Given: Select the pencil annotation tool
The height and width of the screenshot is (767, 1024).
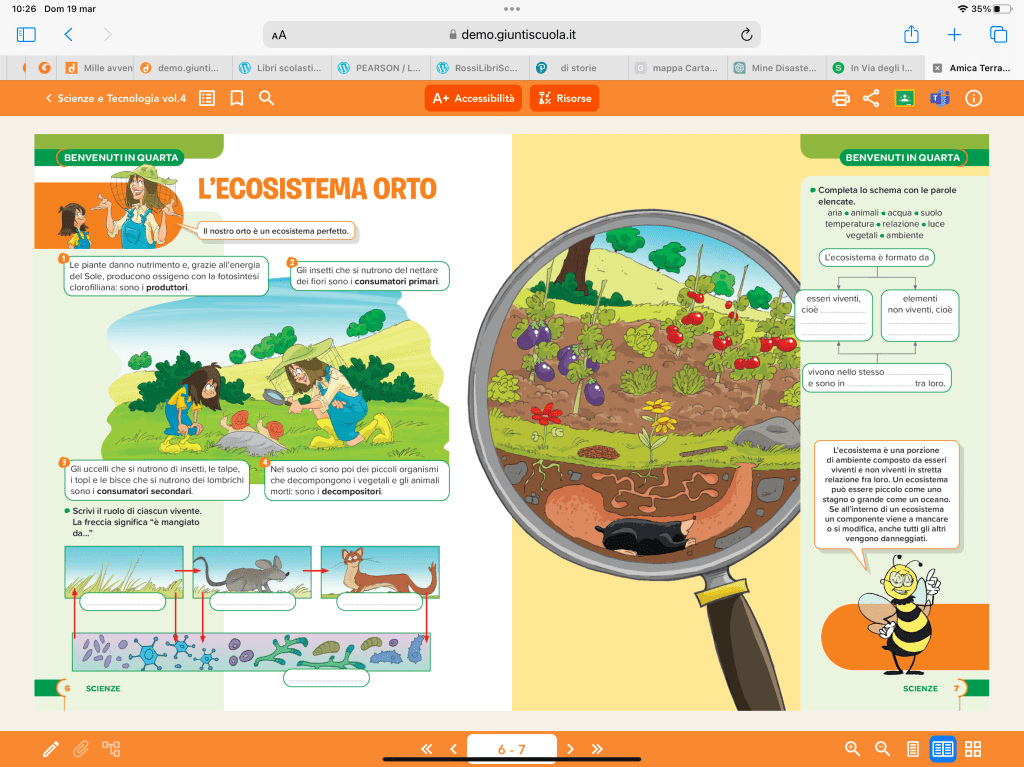Looking at the screenshot, I should tap(50, 748).
